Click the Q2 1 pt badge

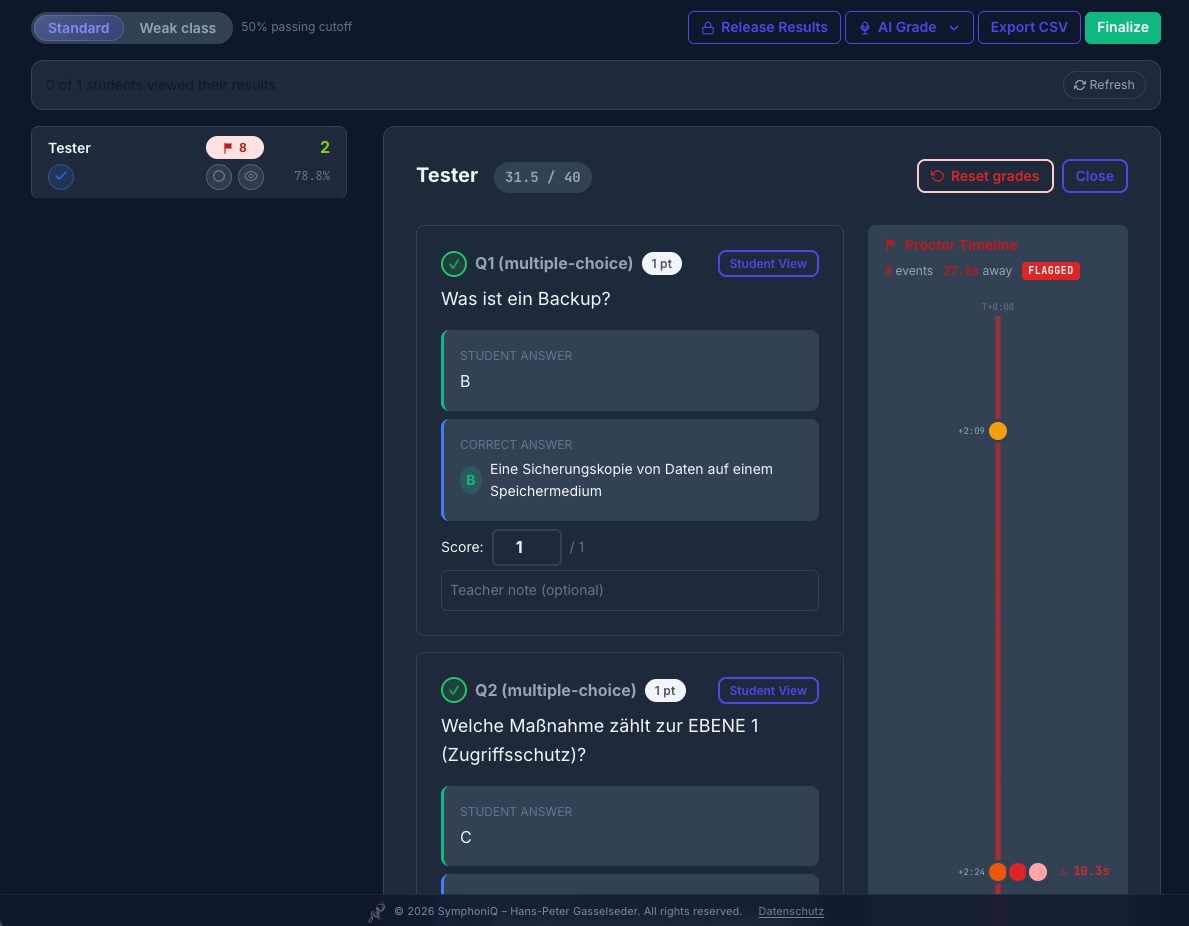coord(665,691)
